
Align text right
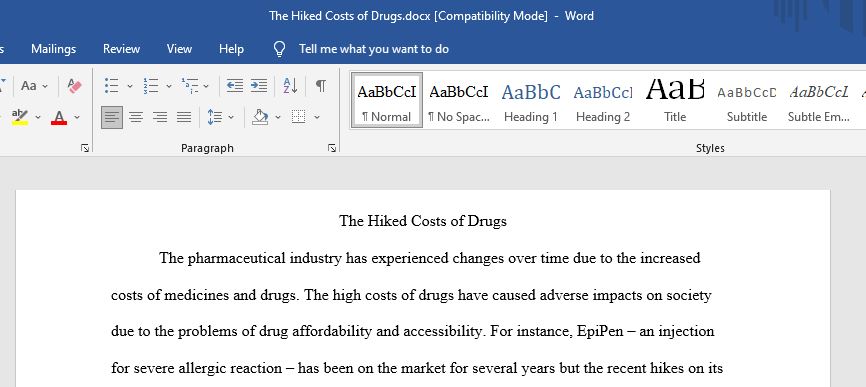point(160,117)
